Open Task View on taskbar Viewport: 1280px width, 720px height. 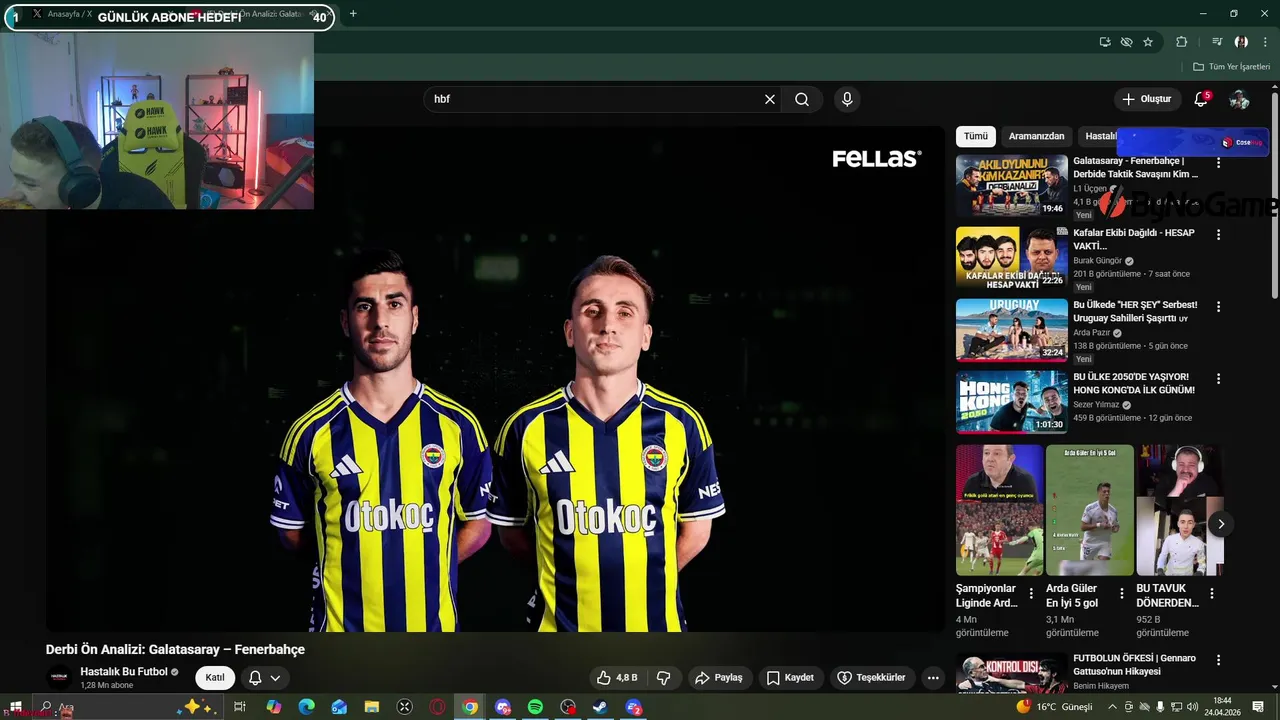point(240,707)
